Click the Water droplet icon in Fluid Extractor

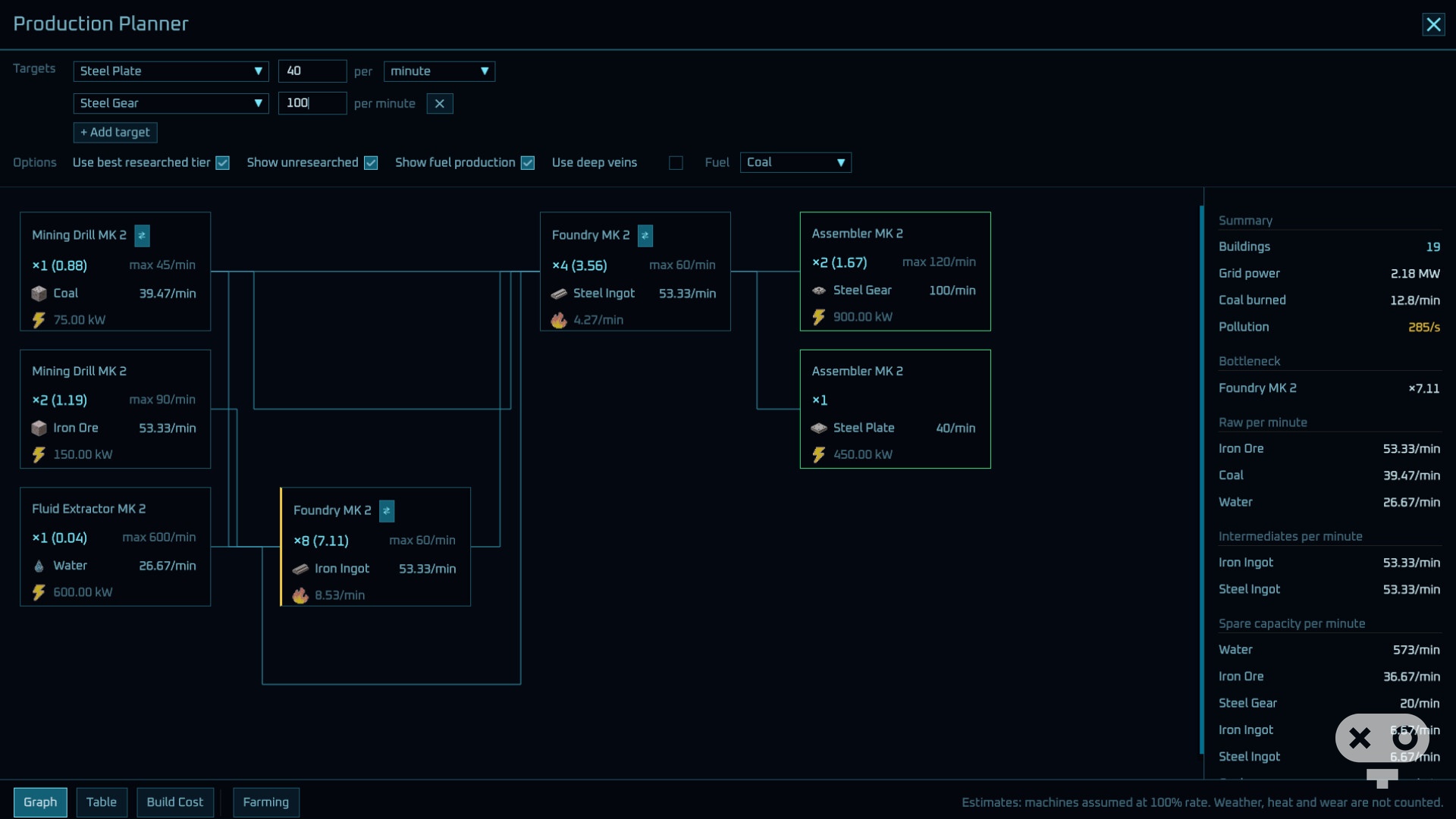pyautogui.click(x=39, y=566)
